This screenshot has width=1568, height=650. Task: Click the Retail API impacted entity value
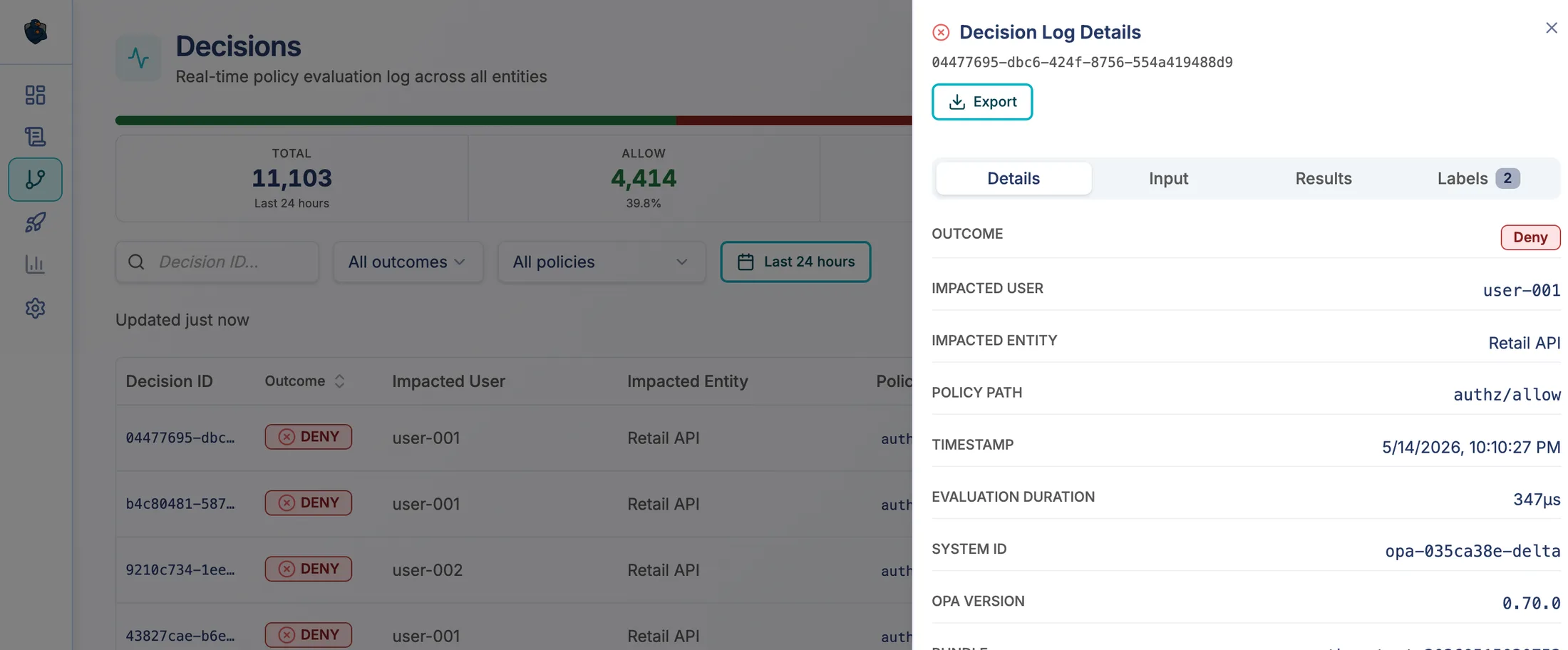pyautogui.click(x=1524, y=343)
